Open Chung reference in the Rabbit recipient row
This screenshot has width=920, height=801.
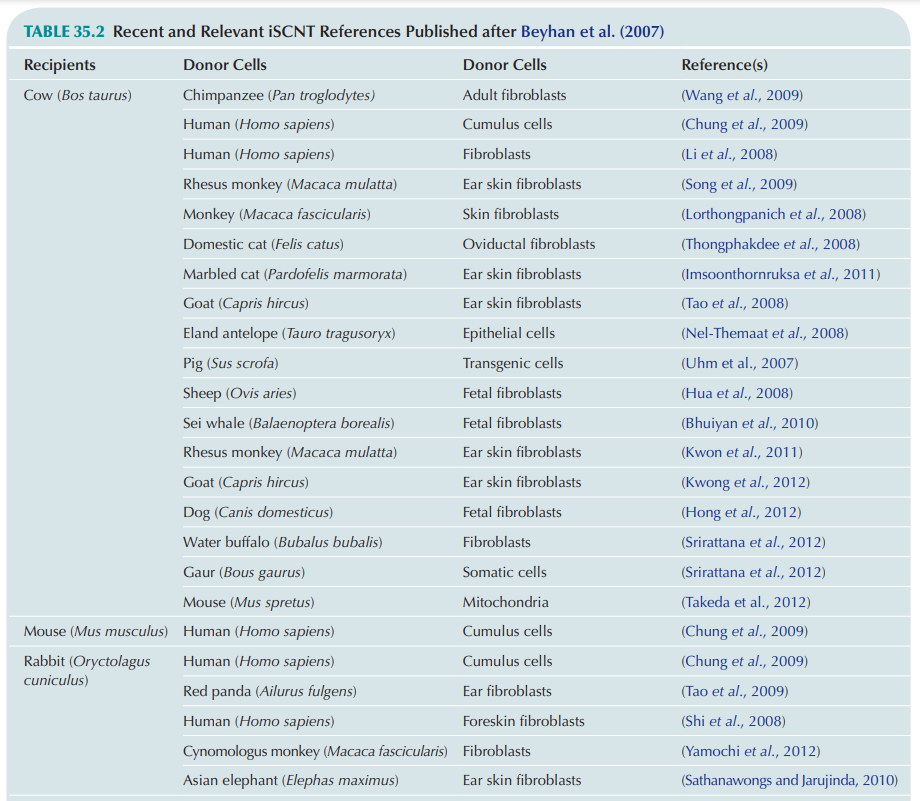click(745, 661)
